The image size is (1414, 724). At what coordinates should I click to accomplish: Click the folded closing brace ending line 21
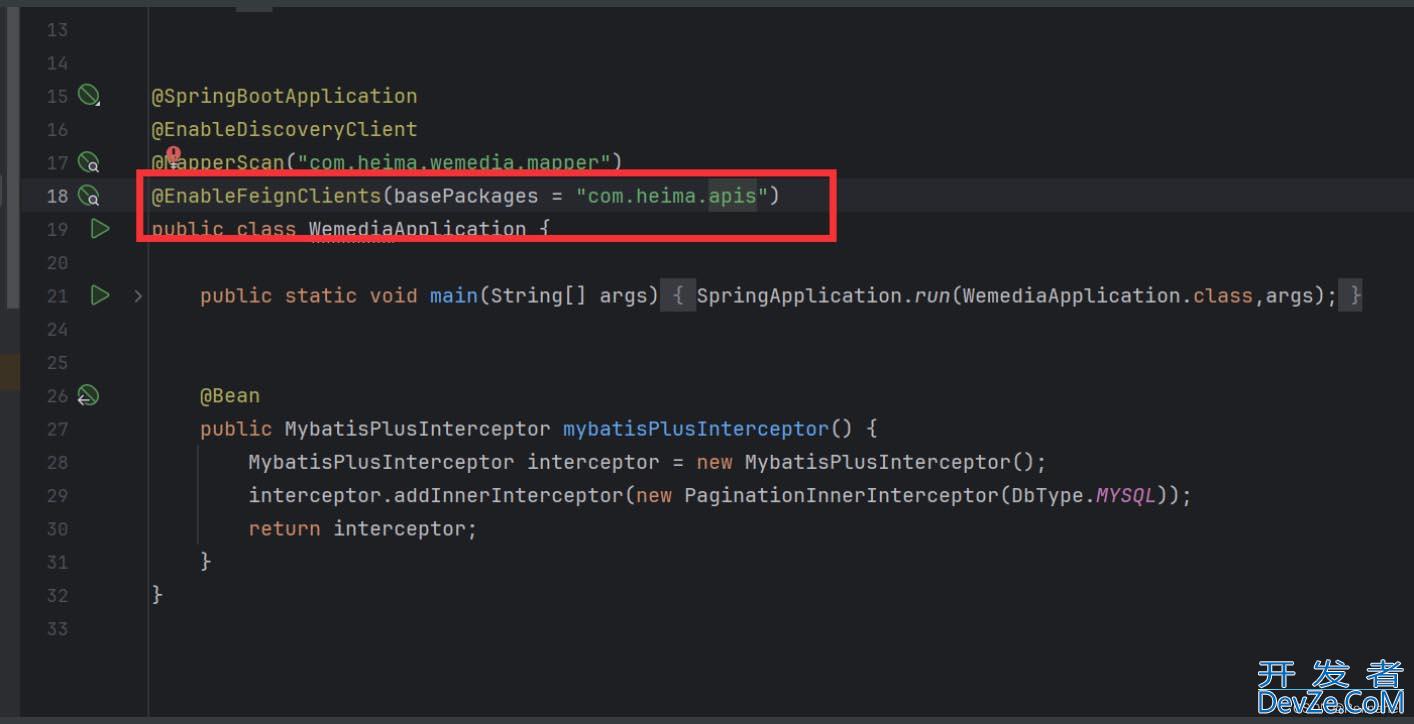(x=1351, y=296)
